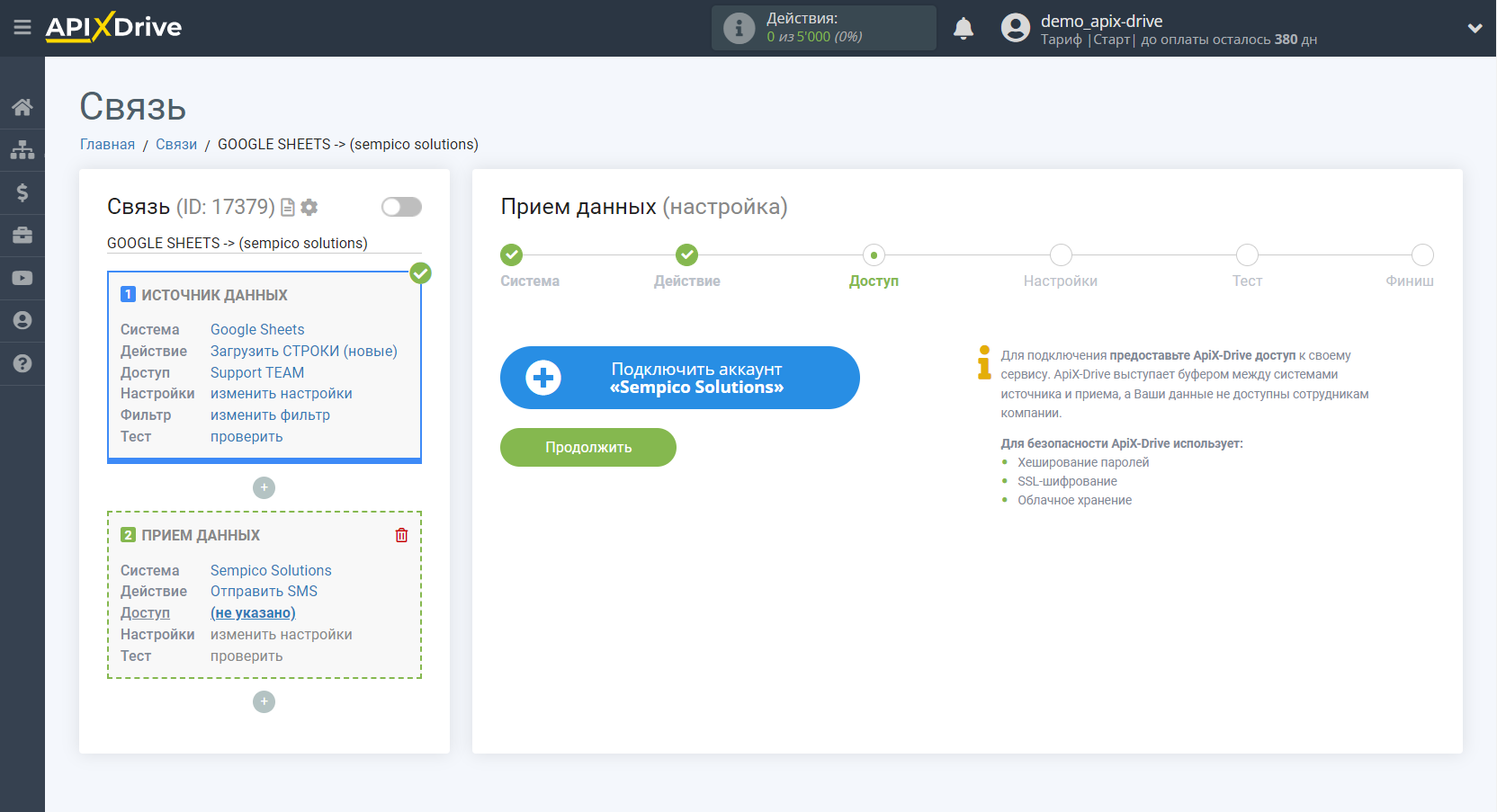
Task: Open notifications bell
Action: point(964,28)
